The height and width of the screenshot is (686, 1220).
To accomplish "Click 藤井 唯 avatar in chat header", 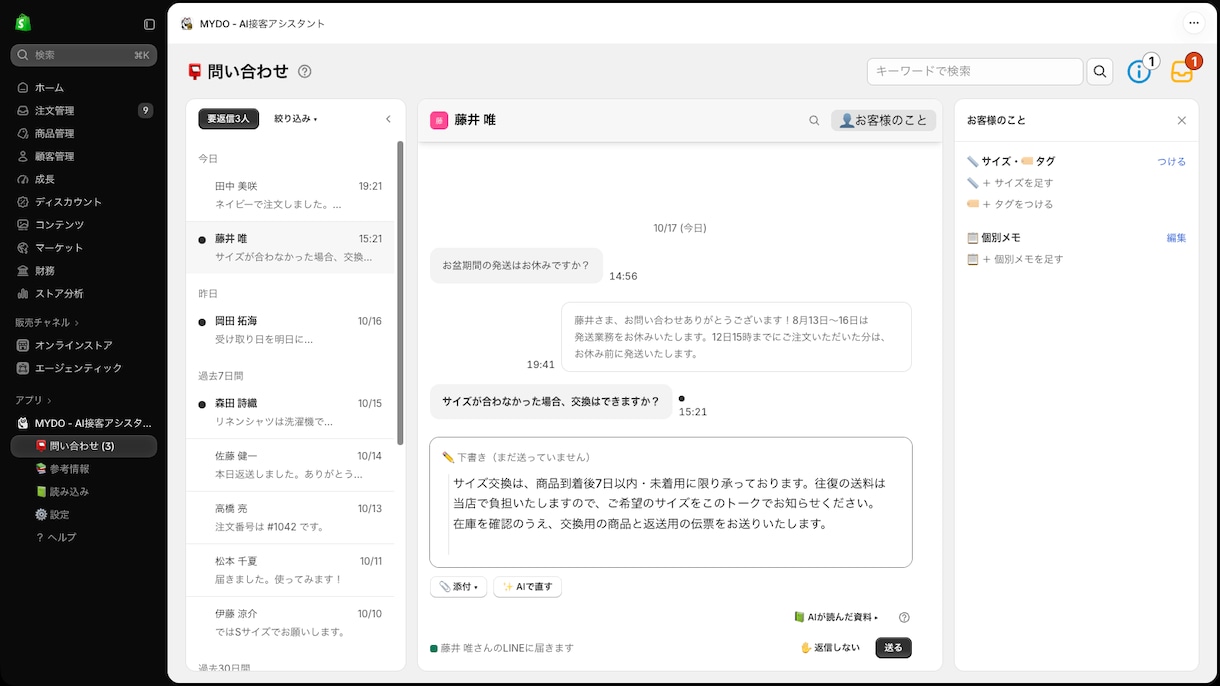I will 439,120.
